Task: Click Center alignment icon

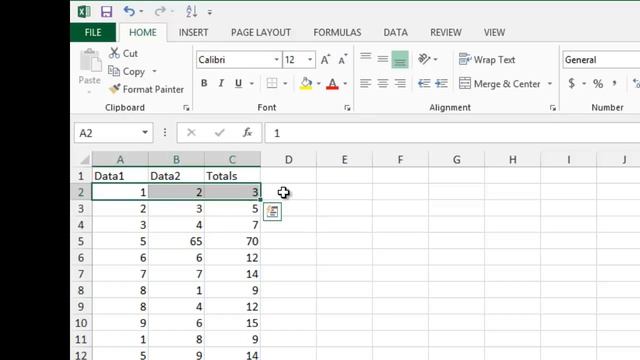Action: coord(383,83)
